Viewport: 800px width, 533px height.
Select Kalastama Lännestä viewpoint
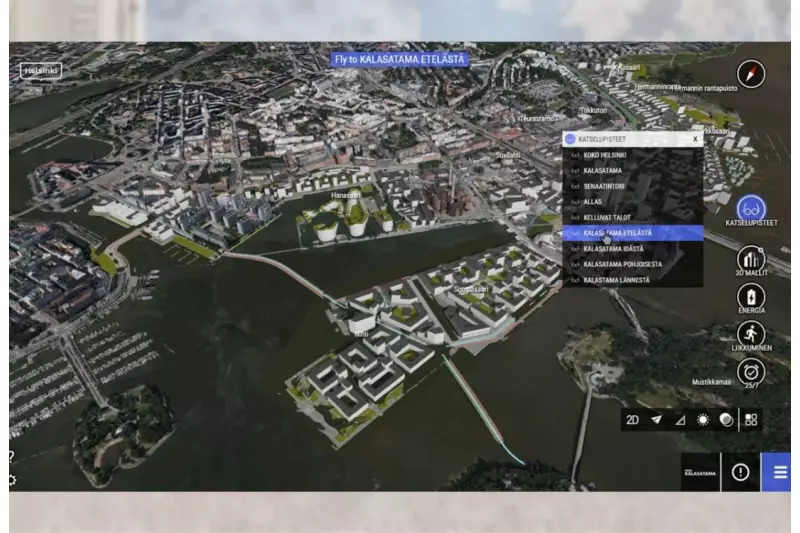click(633, 280)
